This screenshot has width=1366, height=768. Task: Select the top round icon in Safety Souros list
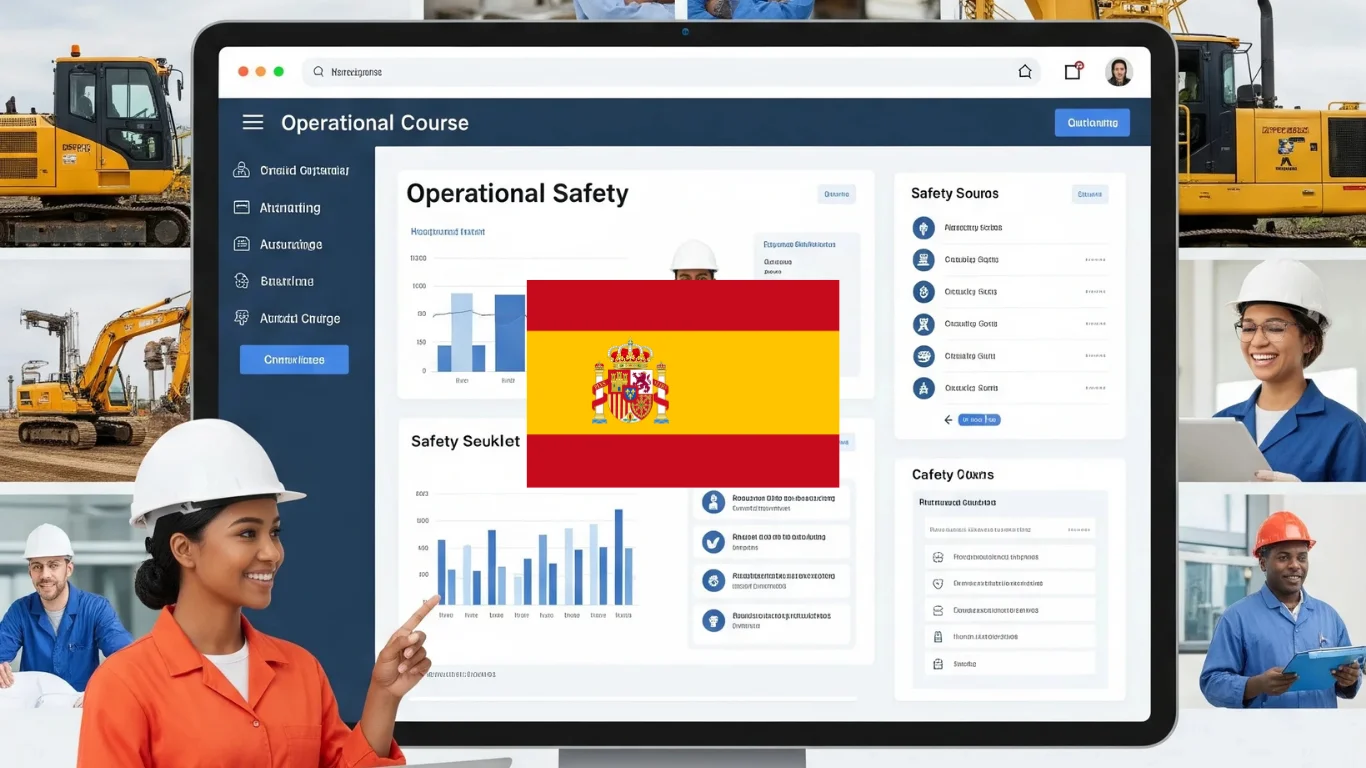[x=924, y=228]
